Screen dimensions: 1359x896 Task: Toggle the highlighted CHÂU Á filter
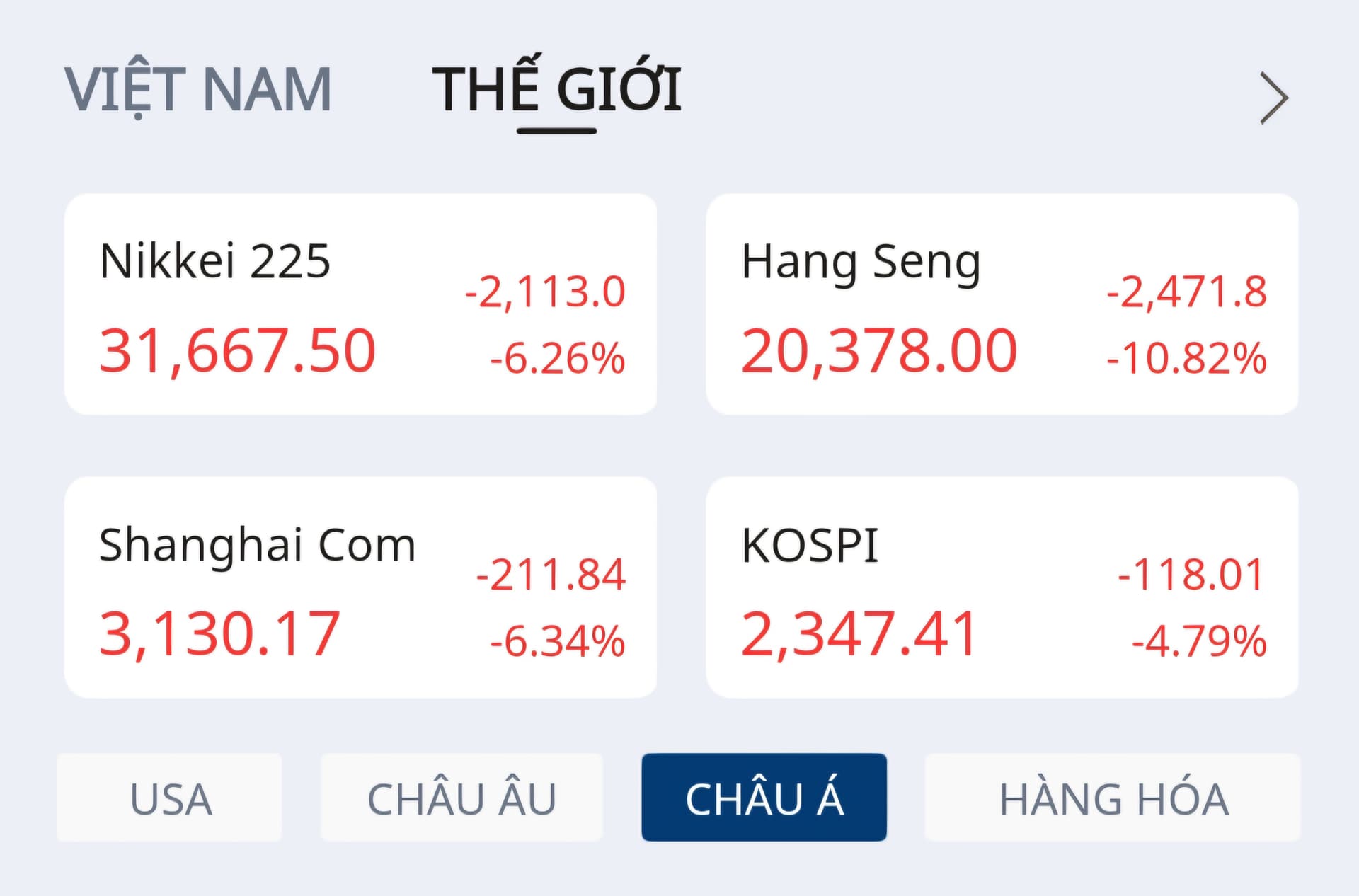click(x=764, y=798)
